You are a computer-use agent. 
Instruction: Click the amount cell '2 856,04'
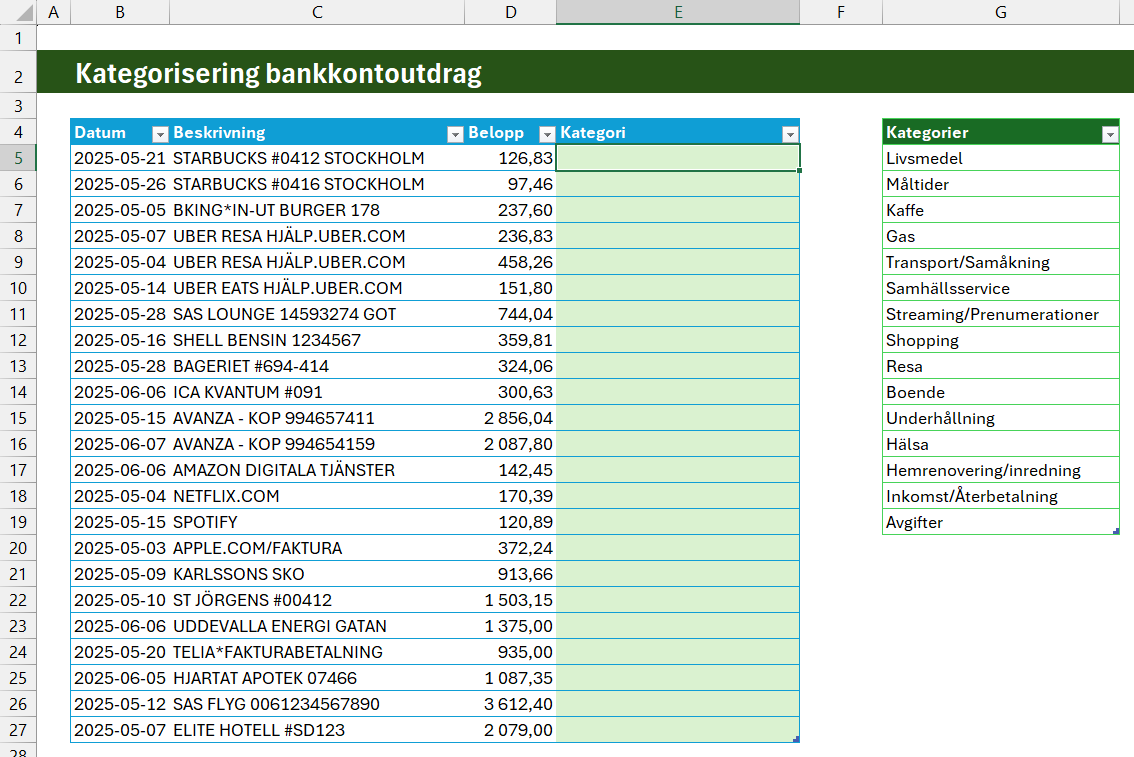(511, 418)
